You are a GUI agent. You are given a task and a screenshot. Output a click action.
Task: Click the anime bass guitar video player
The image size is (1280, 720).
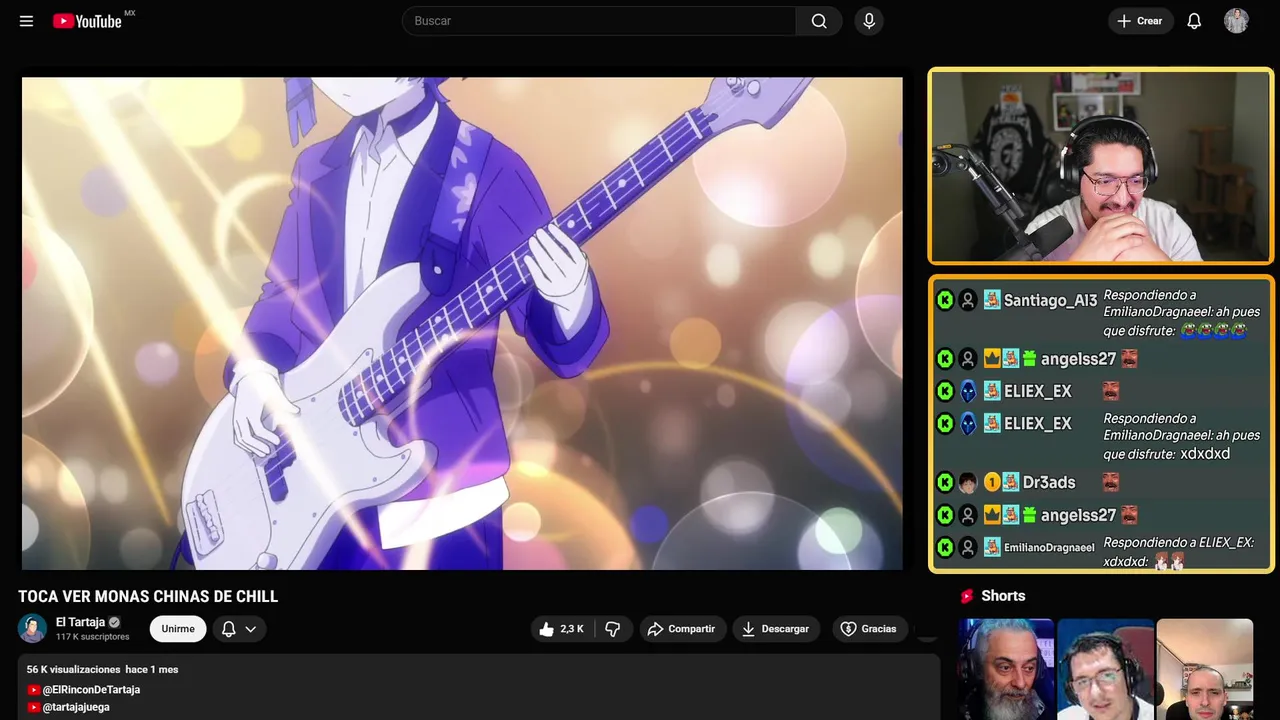coord(462,323)
